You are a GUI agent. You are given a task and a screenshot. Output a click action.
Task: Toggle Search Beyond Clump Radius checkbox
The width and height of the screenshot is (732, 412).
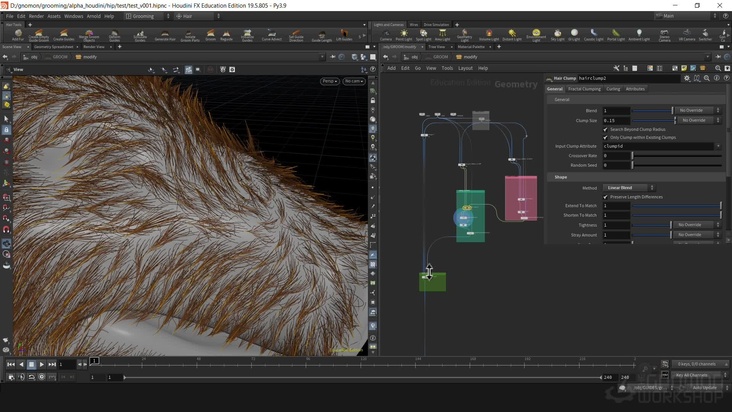click(606, 129)
